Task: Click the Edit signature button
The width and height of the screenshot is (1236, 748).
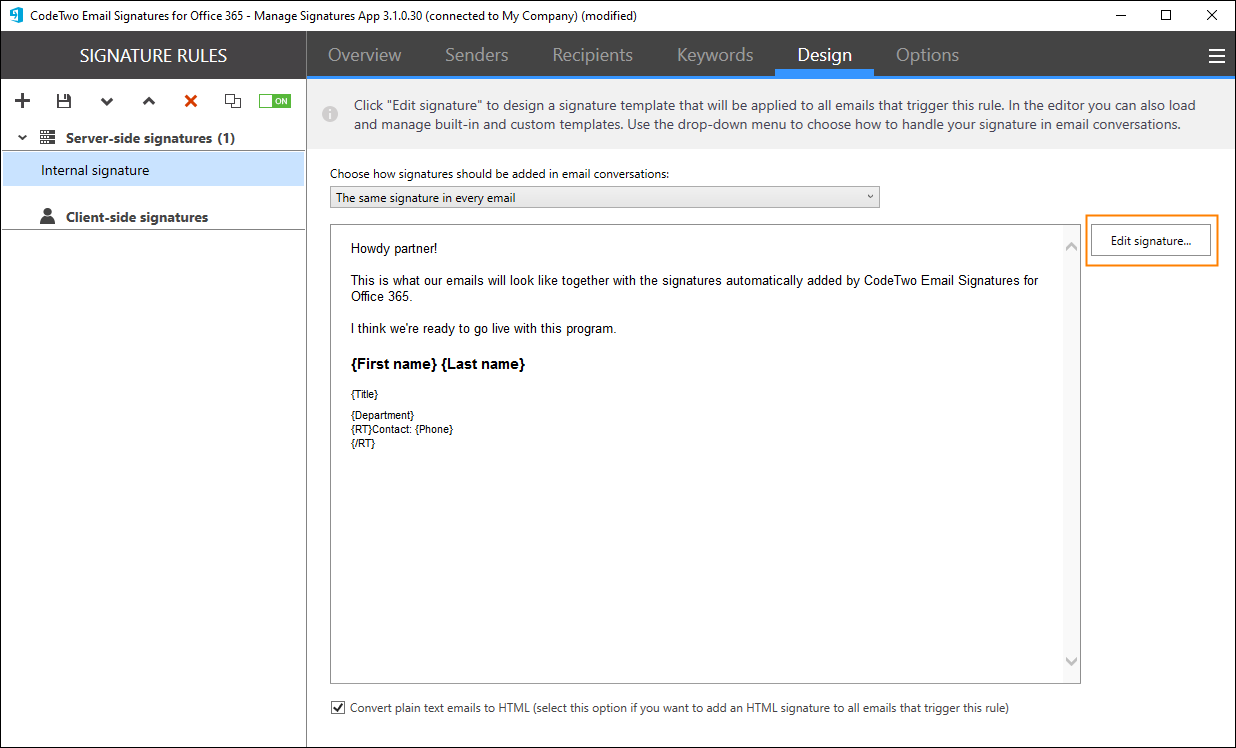Action: tap(1151, 240)
